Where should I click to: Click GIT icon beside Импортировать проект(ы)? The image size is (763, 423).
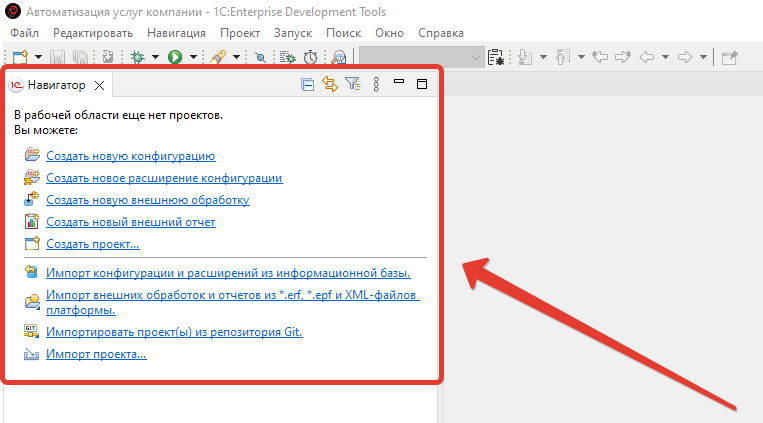[32, 331]
